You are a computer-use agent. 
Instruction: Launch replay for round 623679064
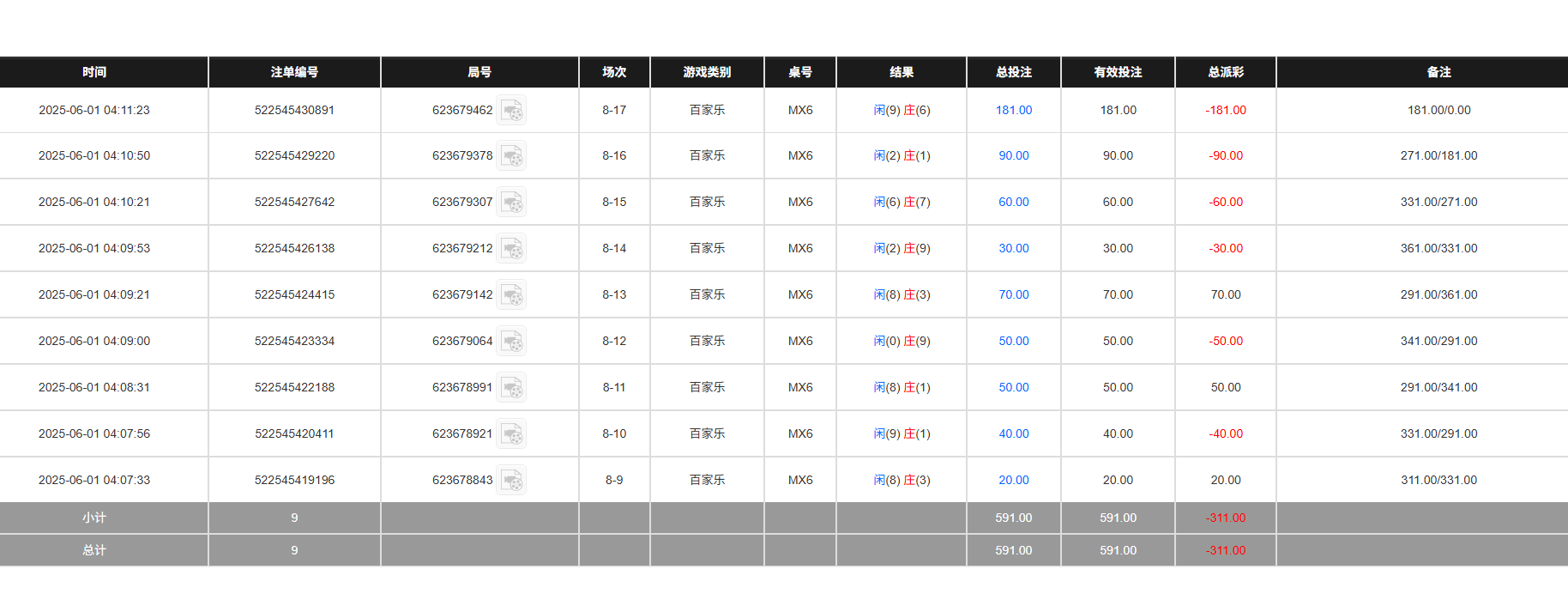[512, 341]
